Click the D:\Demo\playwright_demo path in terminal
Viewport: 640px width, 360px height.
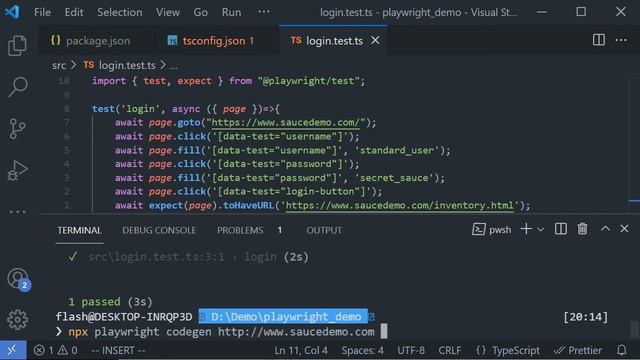[286, 317]
